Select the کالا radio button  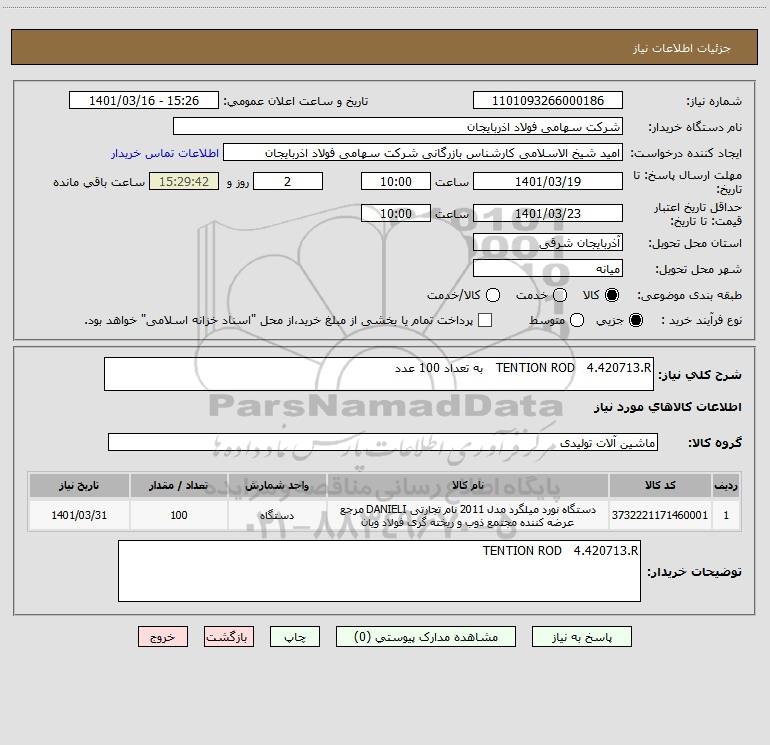[612, 295]
